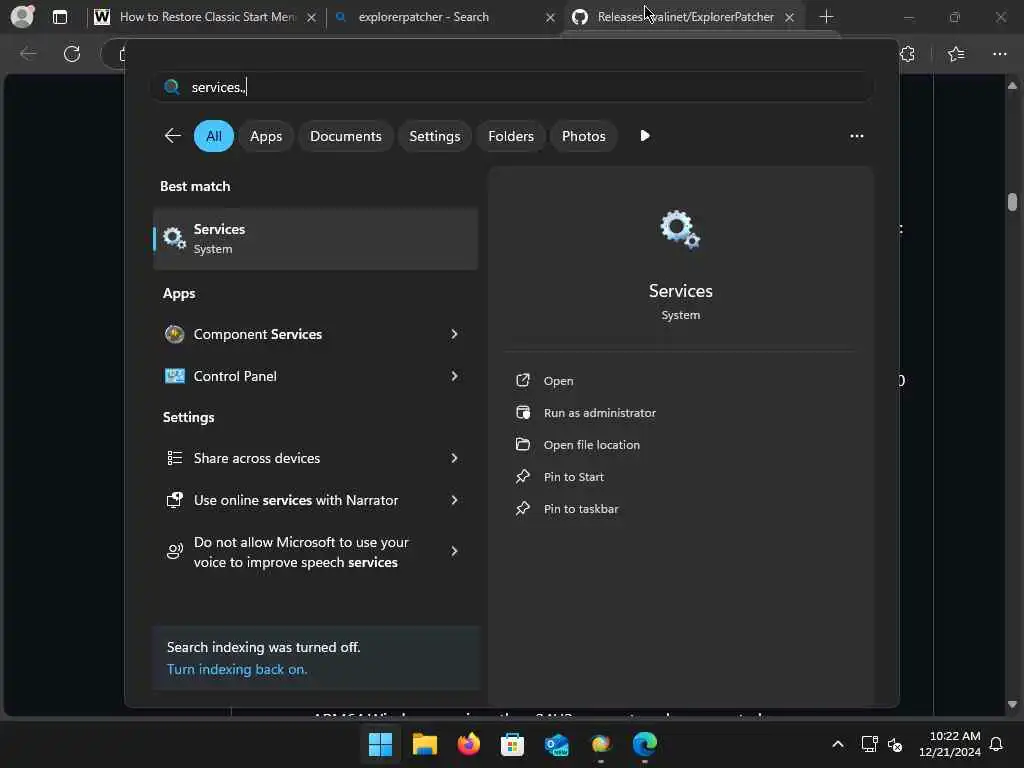Click the Run as administrator shield icon
The height and width of the screenshot is (768, 1024).
click(522, 412)
